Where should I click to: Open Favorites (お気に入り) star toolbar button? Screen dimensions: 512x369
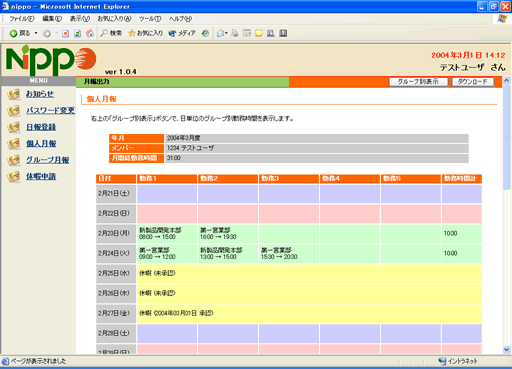pos(146,33)
